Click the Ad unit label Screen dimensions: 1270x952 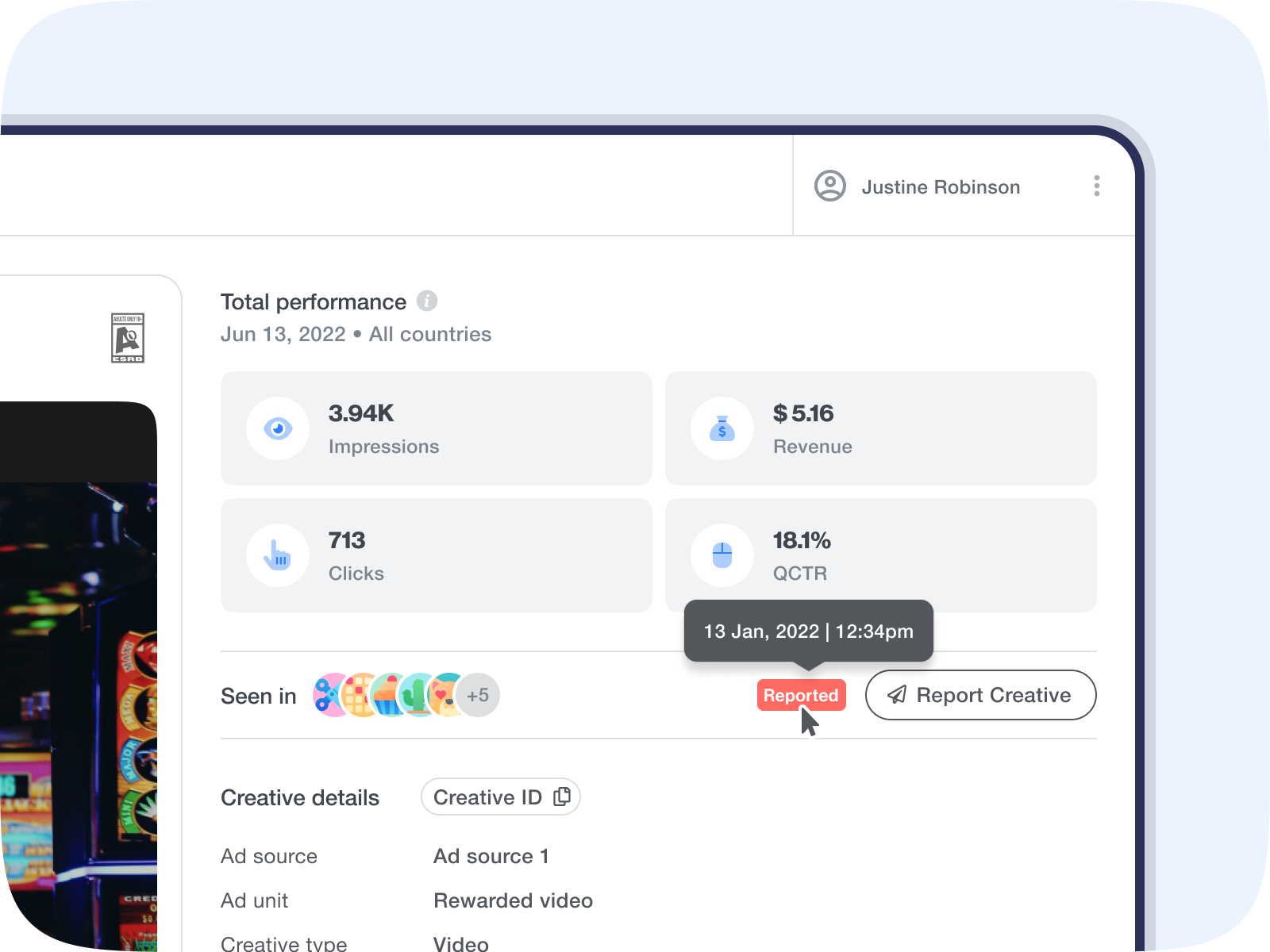[x=255, y=900]
